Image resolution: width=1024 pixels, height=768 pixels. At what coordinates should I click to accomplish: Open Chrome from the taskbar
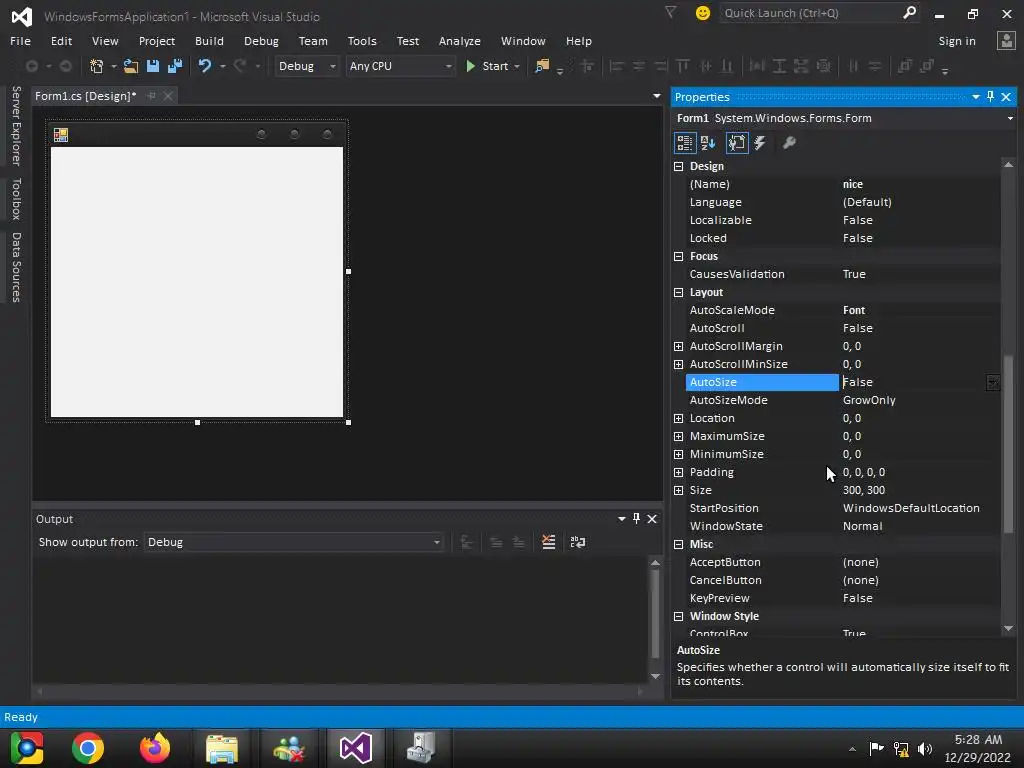(88, 748)
